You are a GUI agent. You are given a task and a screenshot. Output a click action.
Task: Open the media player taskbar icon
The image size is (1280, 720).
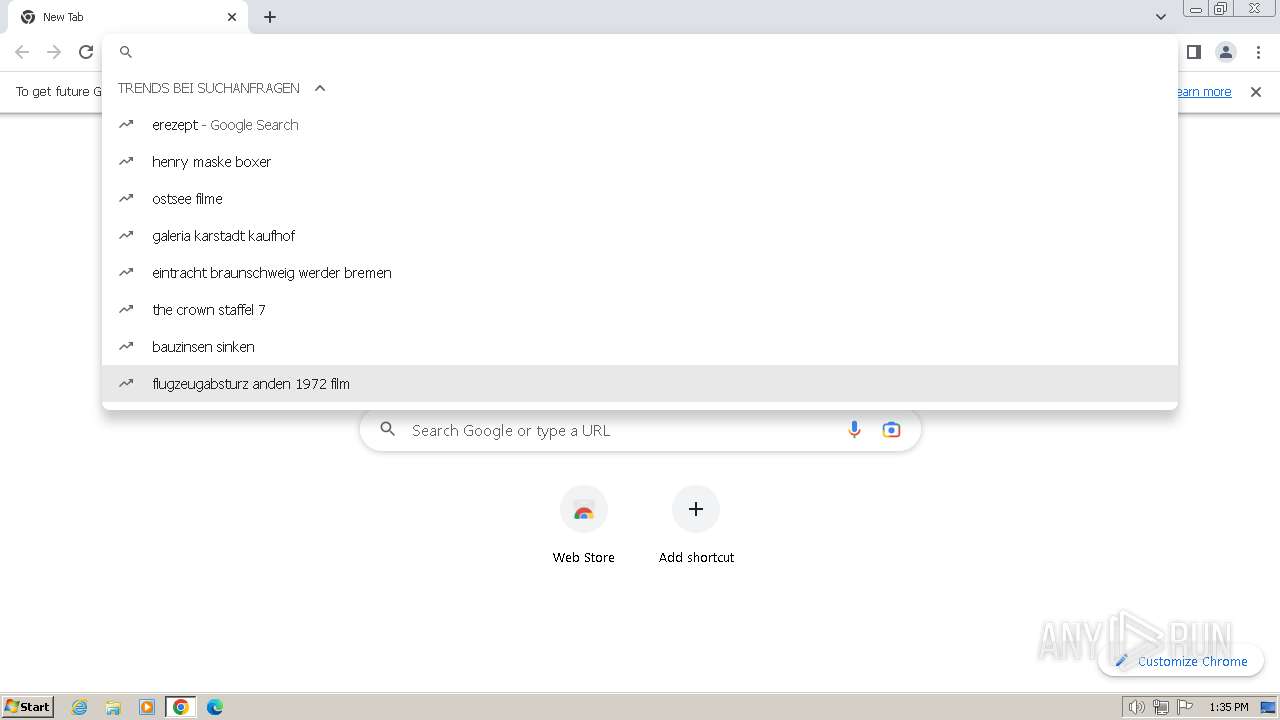147,707
